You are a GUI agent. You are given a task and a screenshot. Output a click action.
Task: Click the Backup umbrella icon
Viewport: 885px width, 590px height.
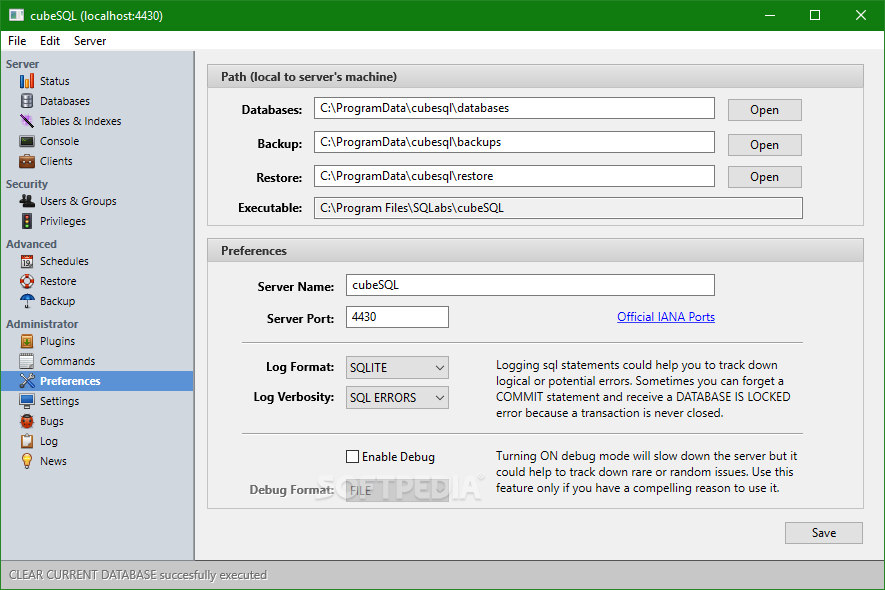click(27, 301)
